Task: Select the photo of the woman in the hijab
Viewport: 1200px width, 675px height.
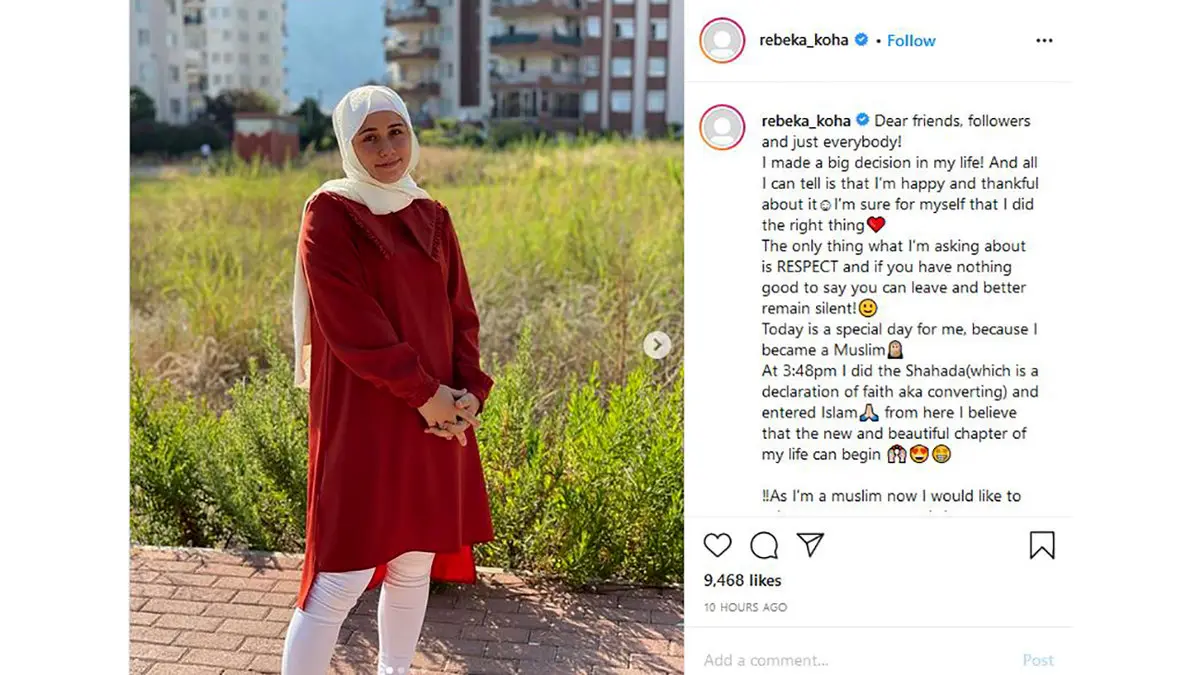Action: coord(407,337)
